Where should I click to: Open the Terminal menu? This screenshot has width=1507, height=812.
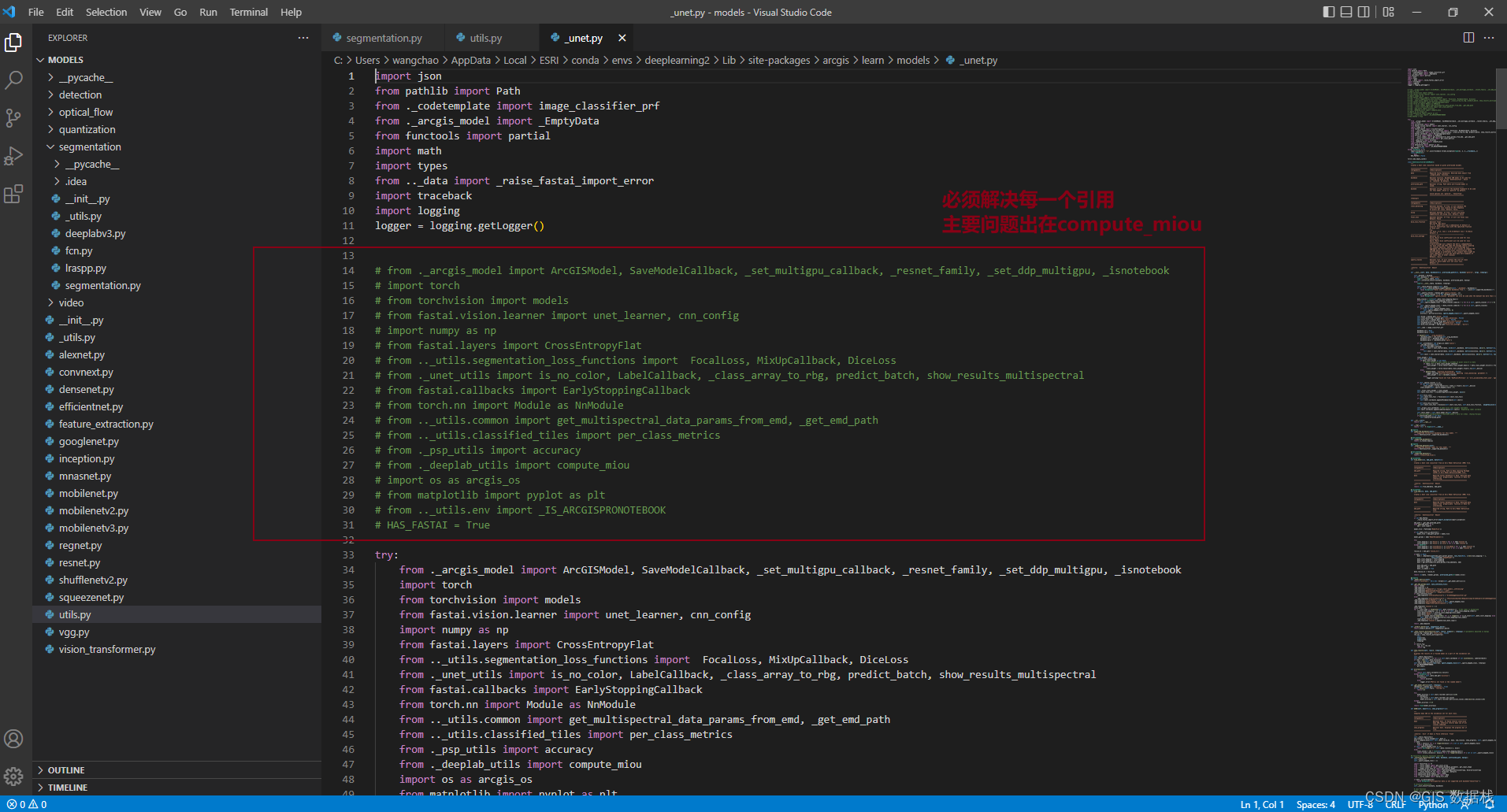248,12
